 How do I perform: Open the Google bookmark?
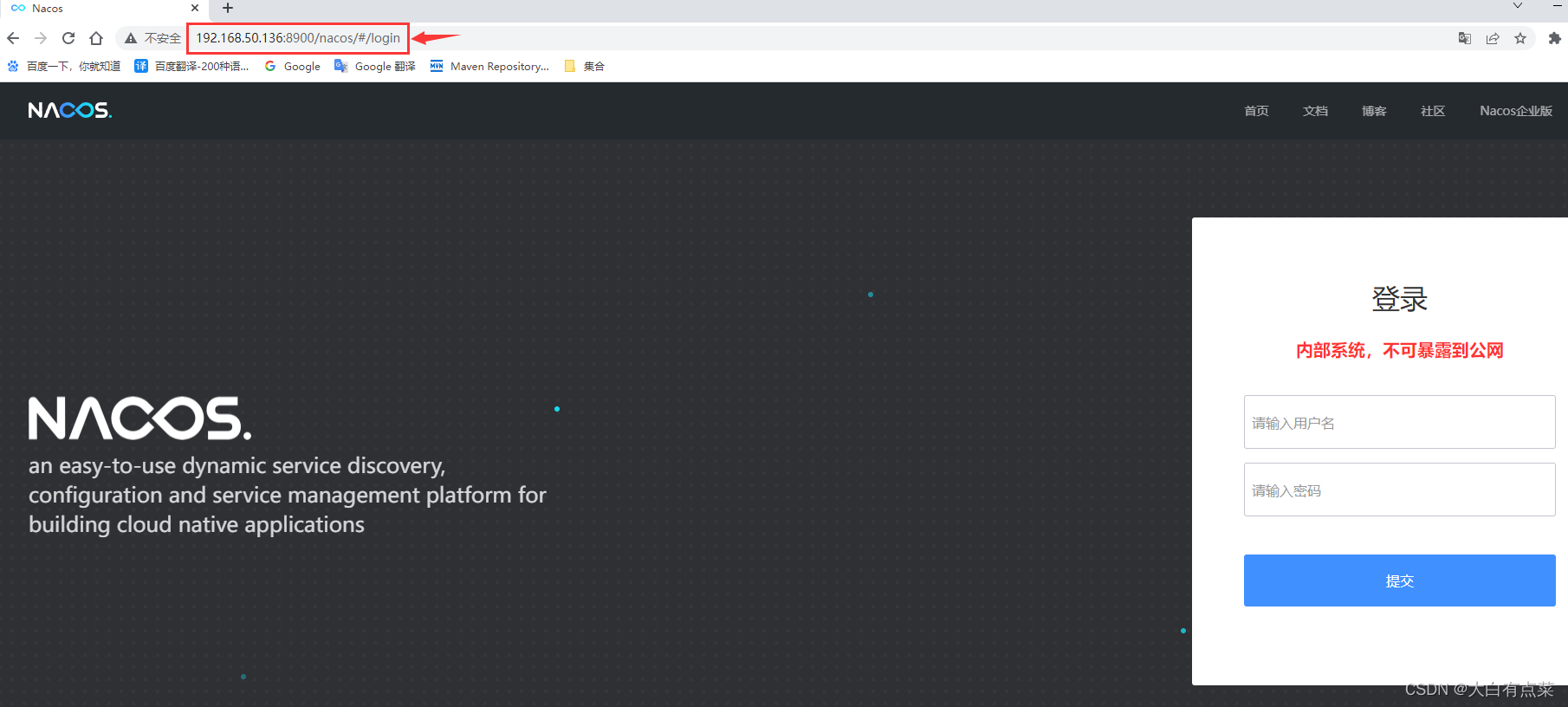[293, 66]
